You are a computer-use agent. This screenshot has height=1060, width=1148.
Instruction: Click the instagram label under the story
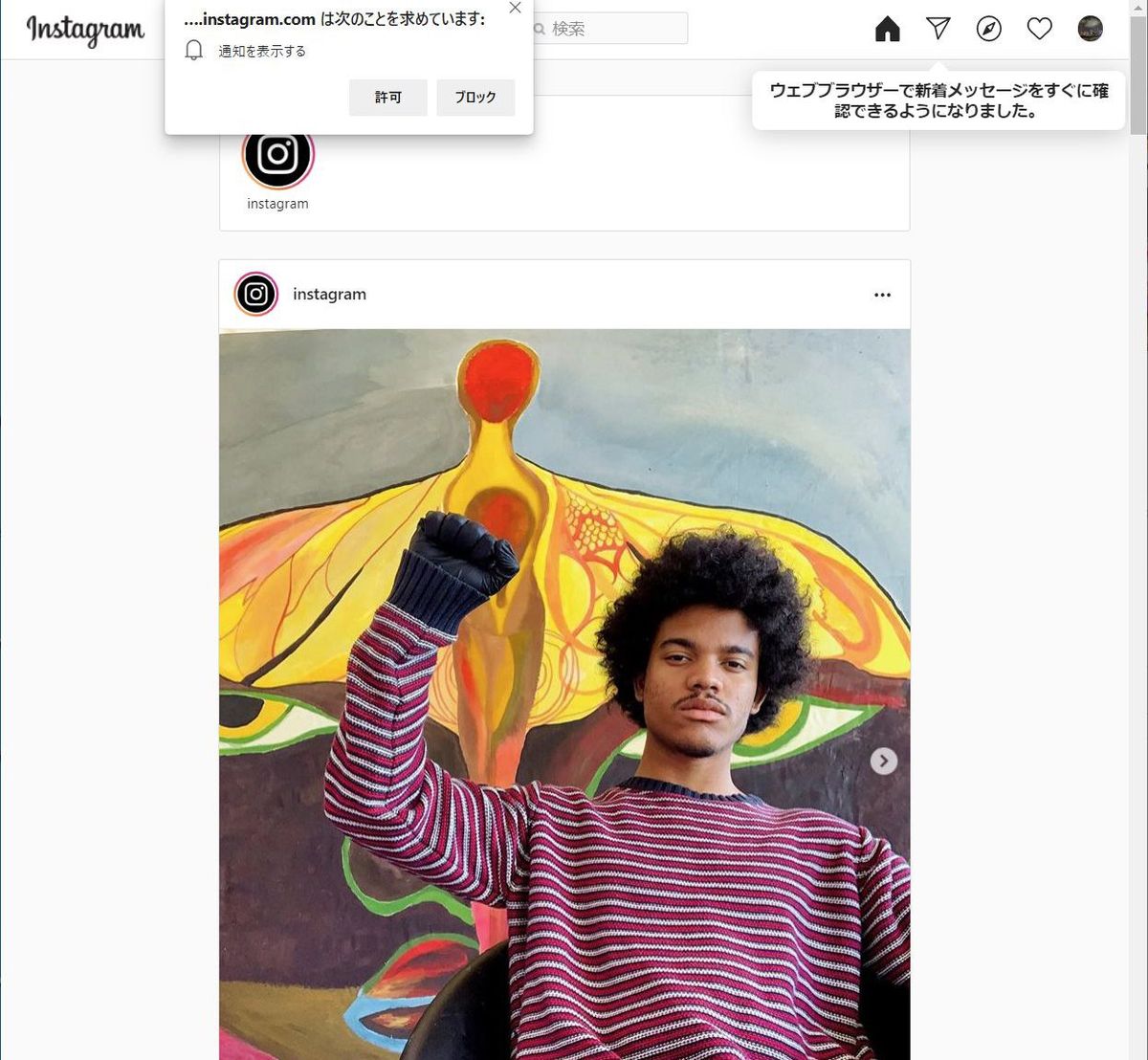pos(277,204)
